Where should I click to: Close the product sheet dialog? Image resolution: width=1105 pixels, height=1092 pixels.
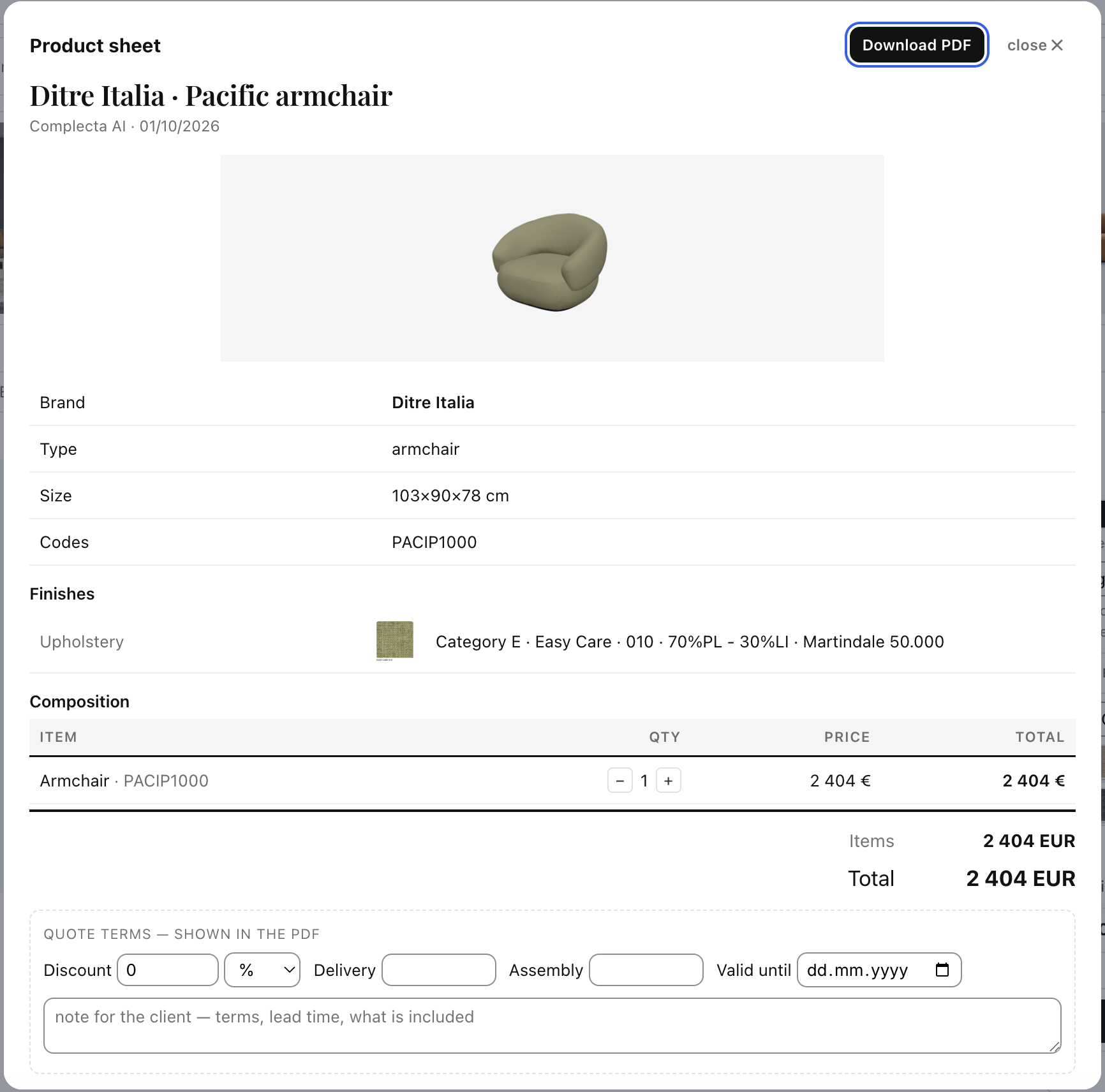click(x=1035, y=45)
